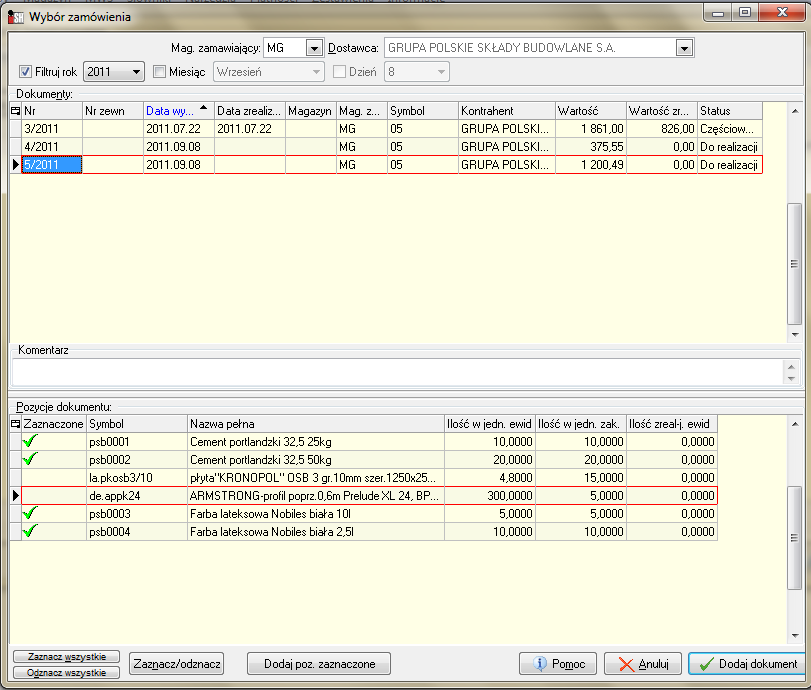This screenshot has height=690, width=811.
Task: Select płyta KRONOPOL OSB 3 row
Action: [364, 477]
